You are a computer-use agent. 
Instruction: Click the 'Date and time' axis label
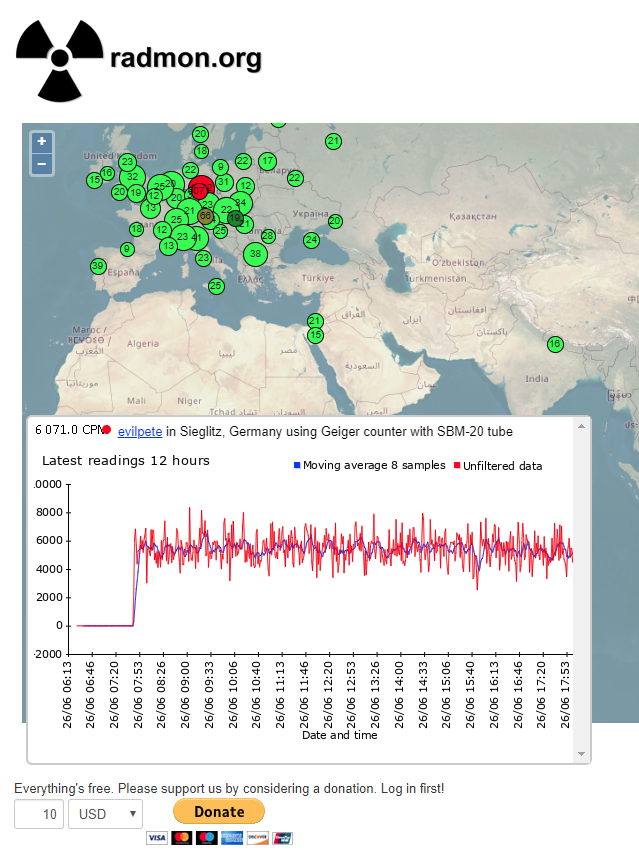[x=340, y=735]
